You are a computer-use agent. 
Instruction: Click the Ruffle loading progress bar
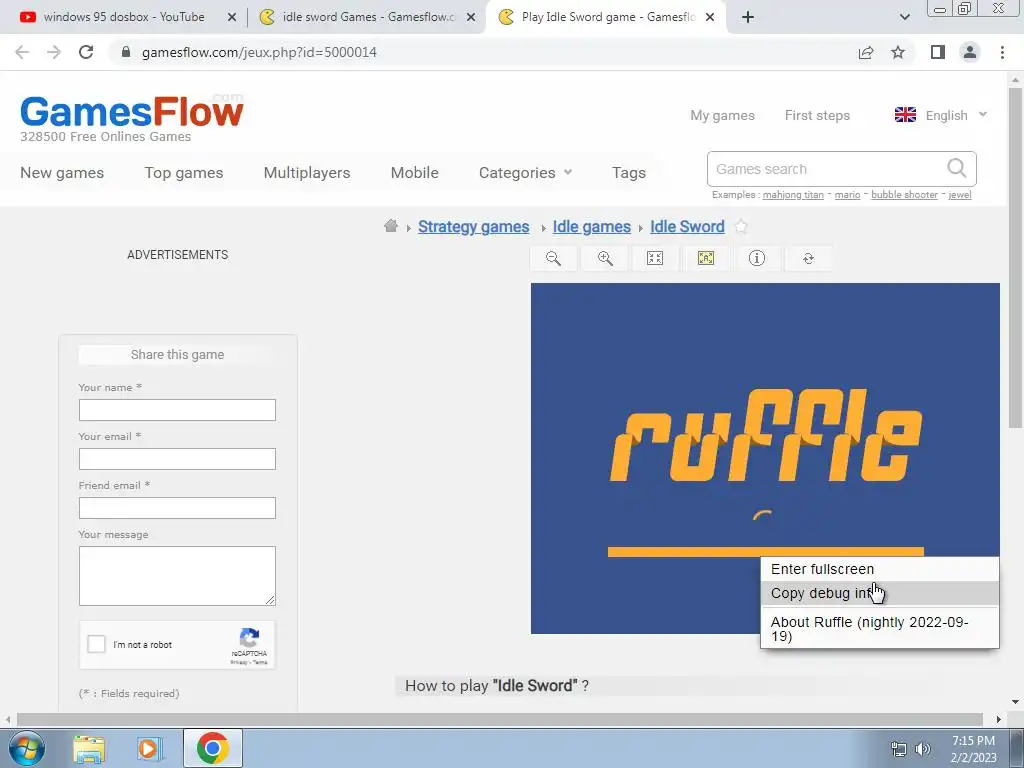[765, 552]
